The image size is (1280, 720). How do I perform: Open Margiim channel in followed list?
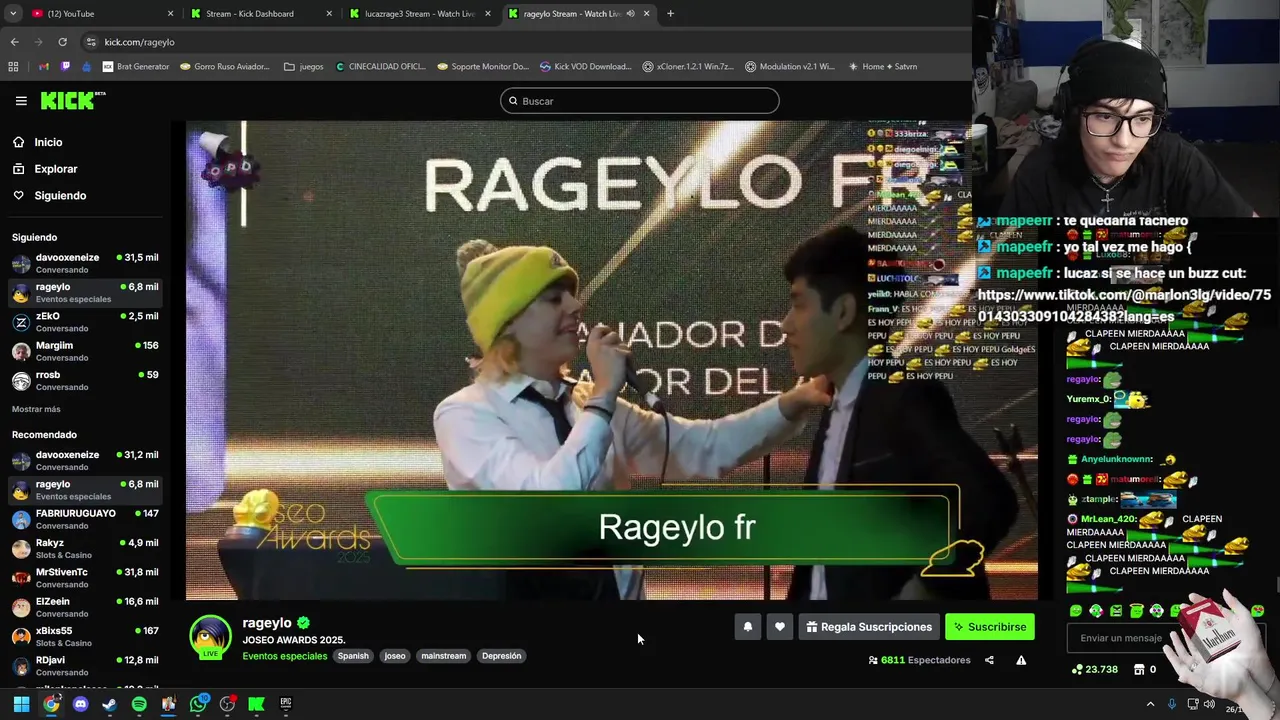click(85, 351)
